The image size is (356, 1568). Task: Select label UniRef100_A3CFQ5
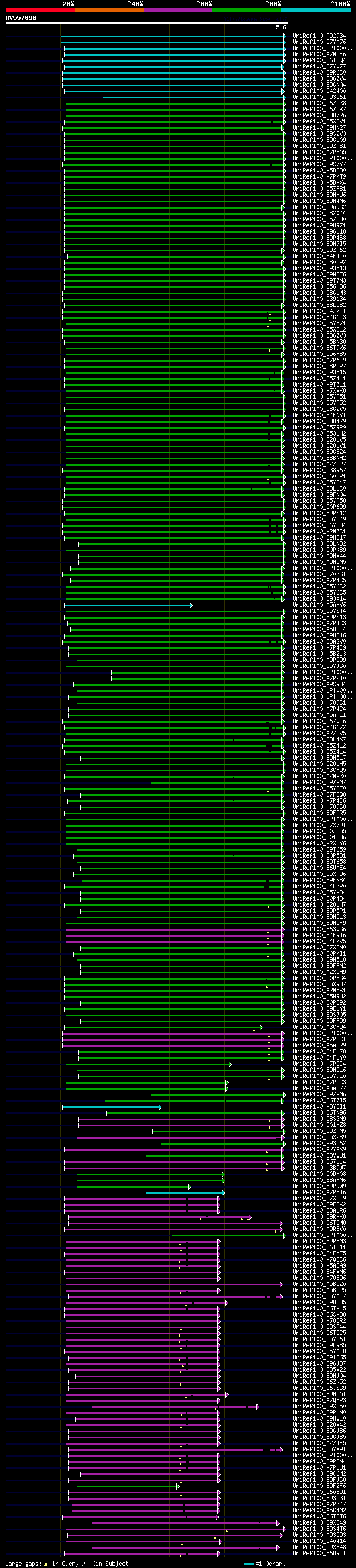(319, 770)
